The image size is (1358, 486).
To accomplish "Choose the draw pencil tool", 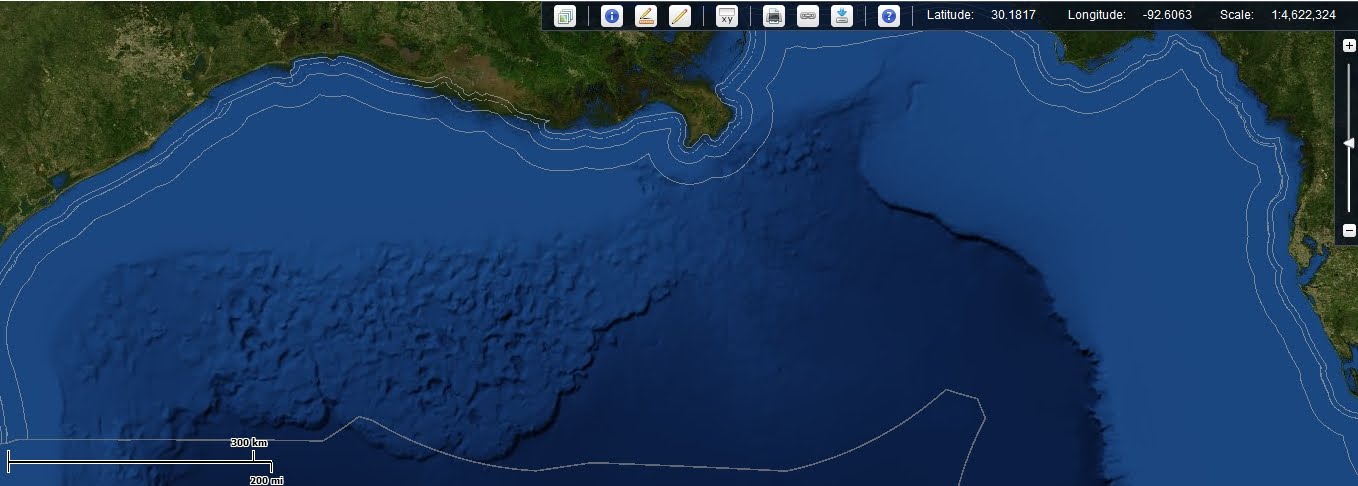I will [679, 16].
